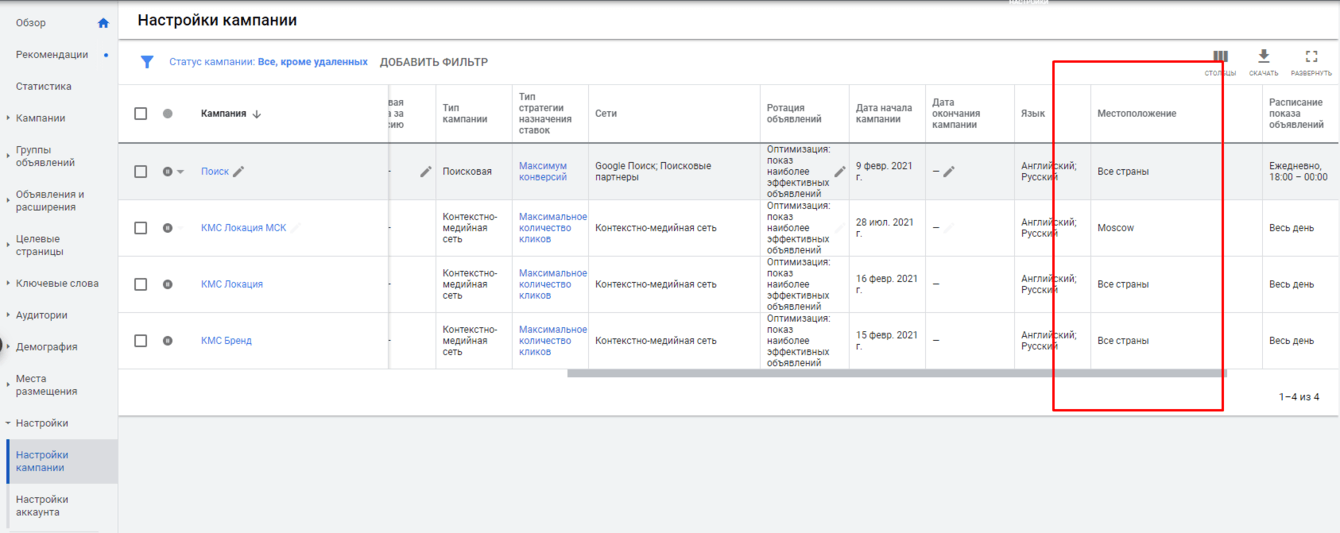Toggle the select-all campaigns checkbox

click(141, 113)
